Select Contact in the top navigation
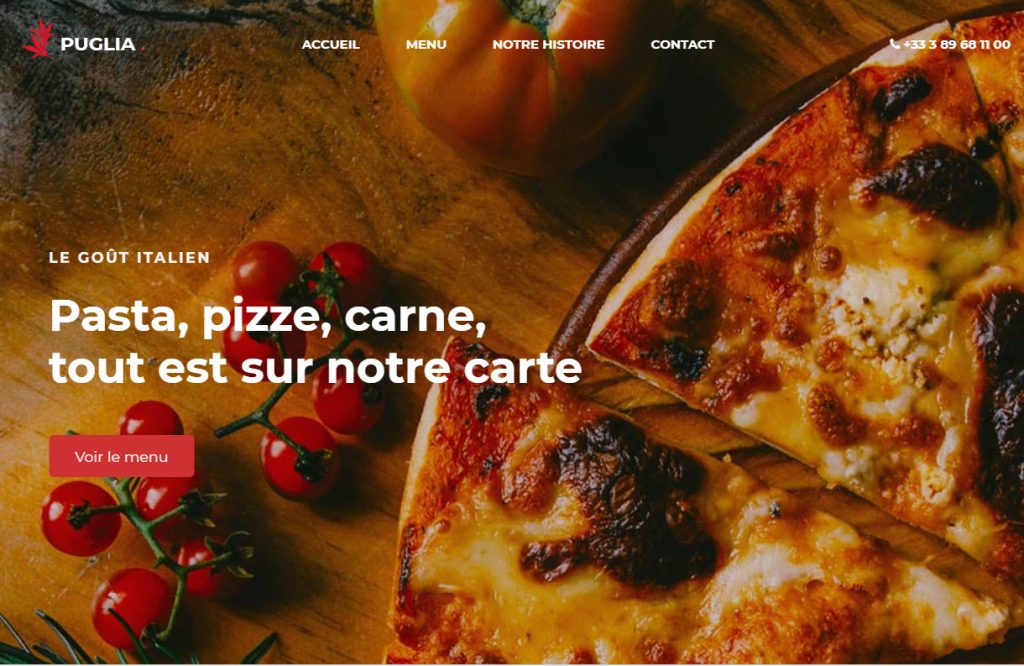This screenshot has height=666, width=1024. pyautogui.click(x=682, y=44)
